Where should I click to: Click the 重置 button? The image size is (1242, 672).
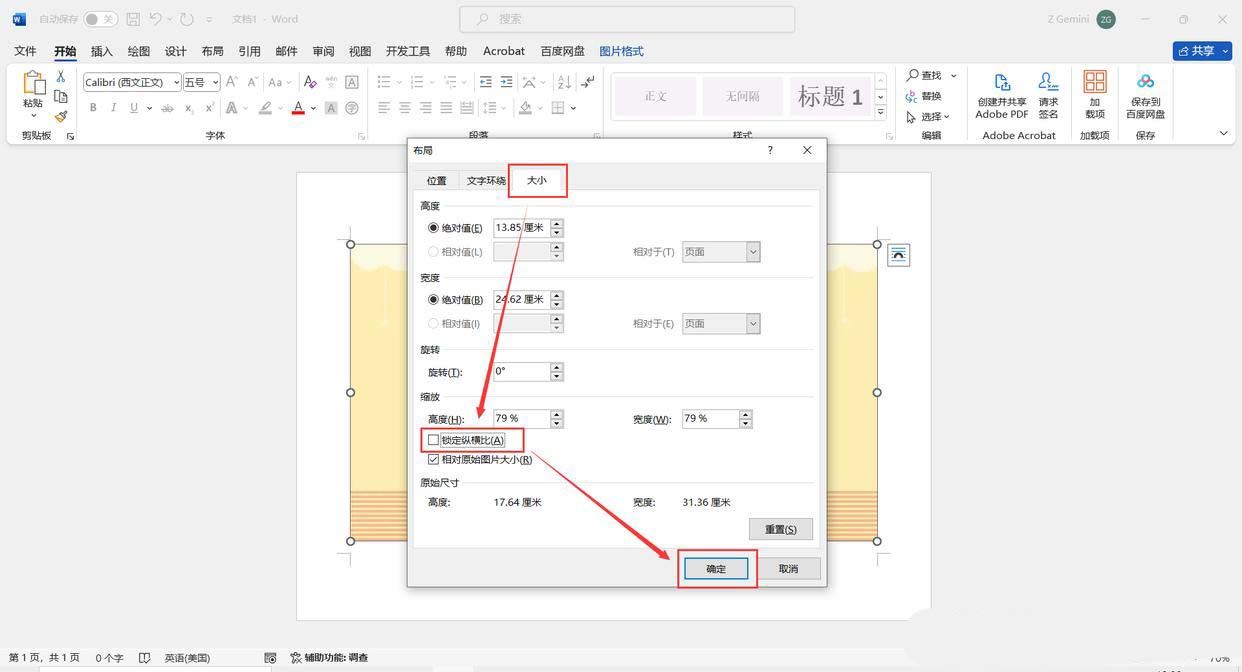780,528
